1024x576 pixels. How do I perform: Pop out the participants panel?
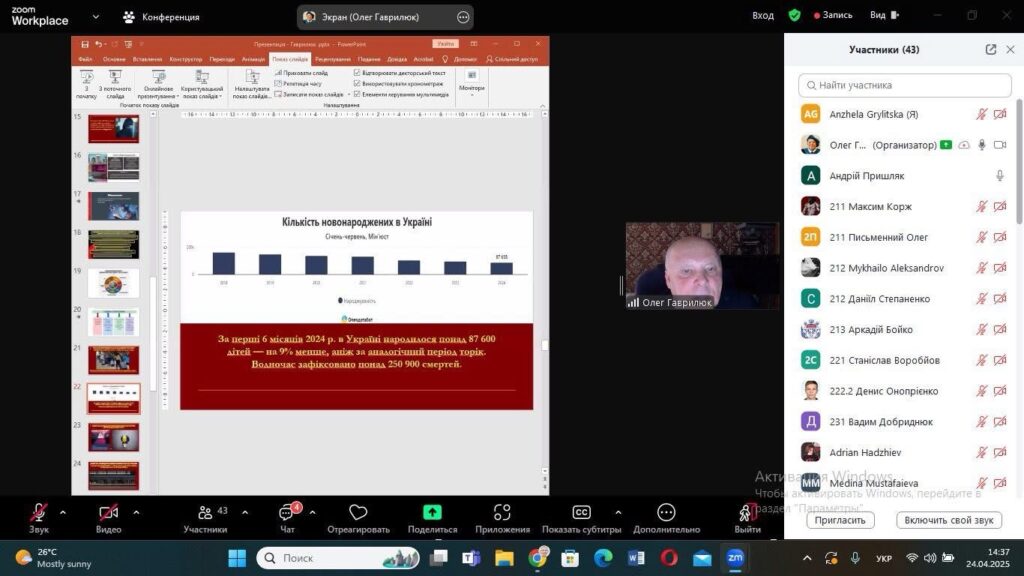point(990,50)
